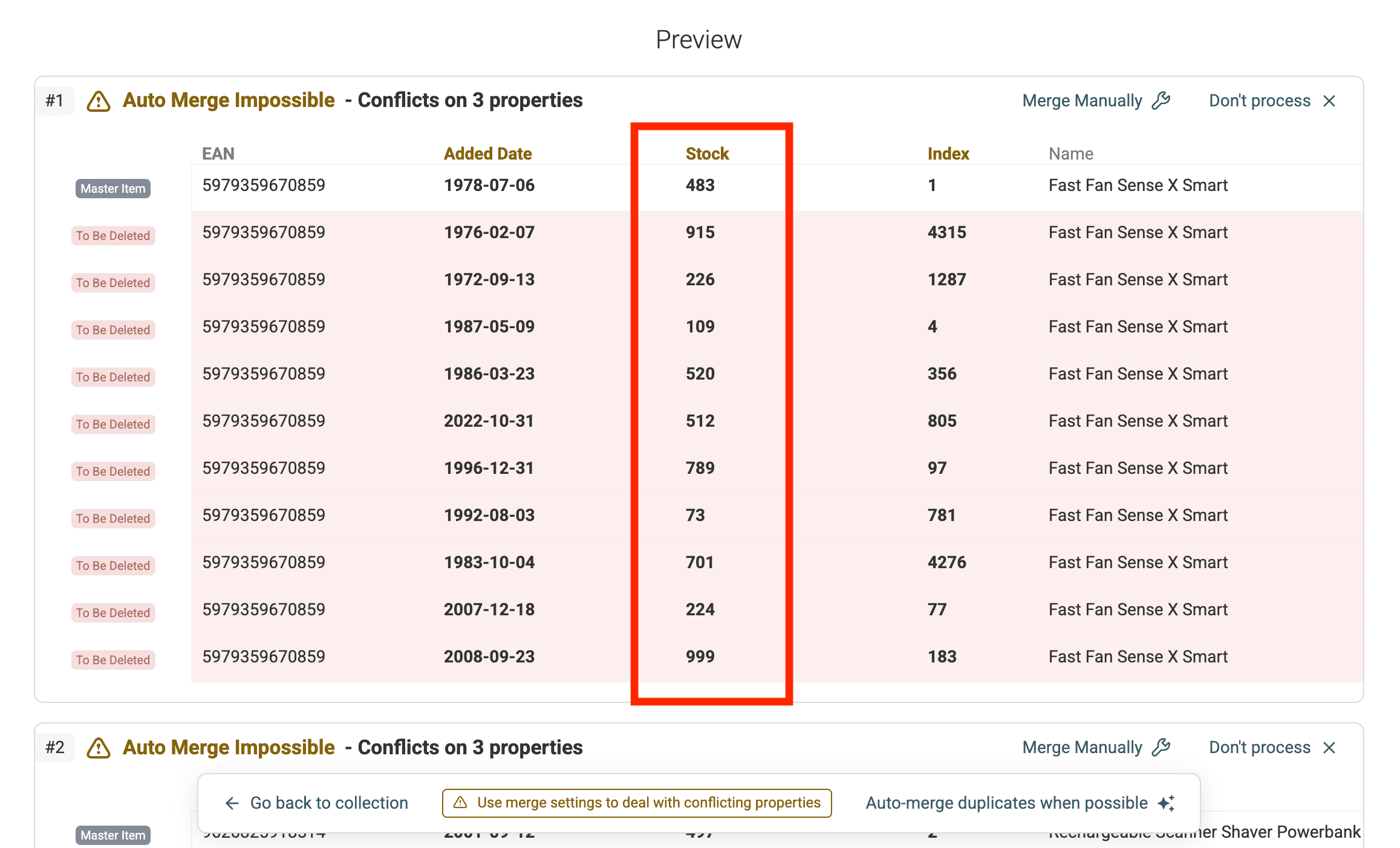Click index value 4315
Image resolution: width=1400 pixels, height=848 pixels.
click(946, 232)
